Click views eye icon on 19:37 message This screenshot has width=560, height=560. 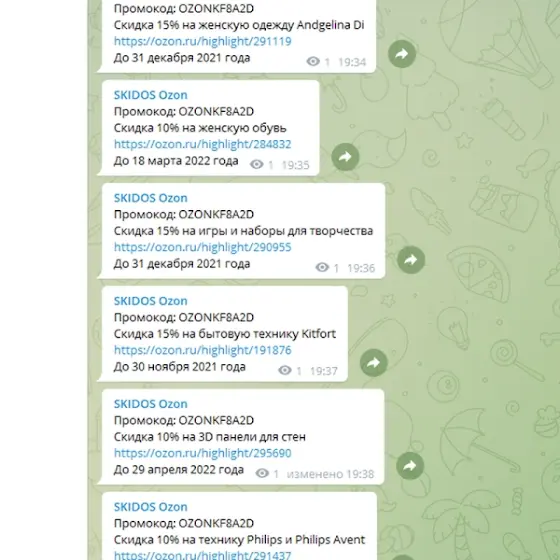285,370
